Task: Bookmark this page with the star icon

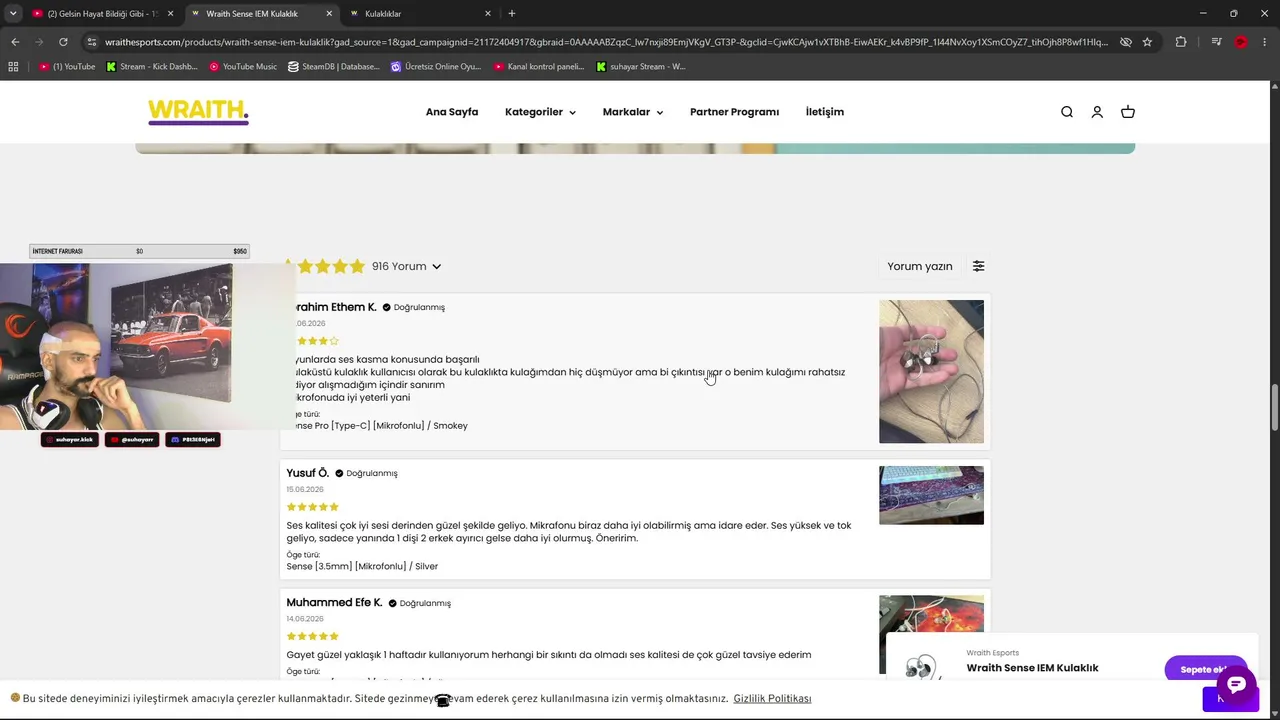Action: point(1147,42)
